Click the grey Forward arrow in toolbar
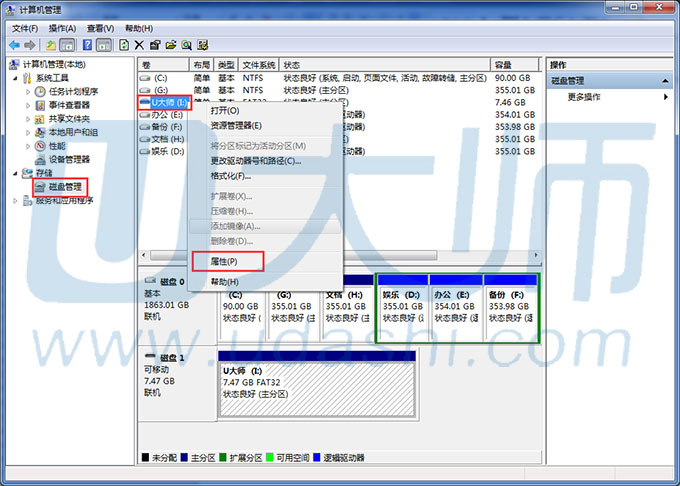 (x=30, y=45)
